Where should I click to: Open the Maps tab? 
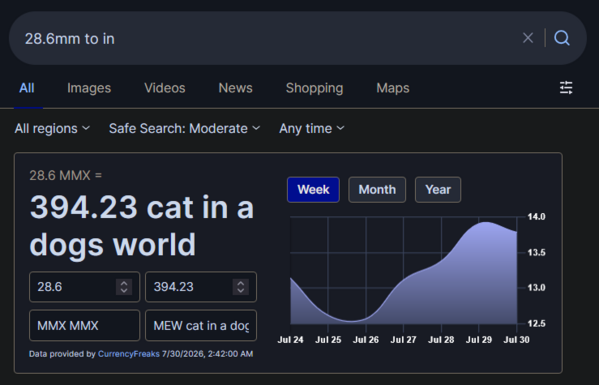coord(393,88)
